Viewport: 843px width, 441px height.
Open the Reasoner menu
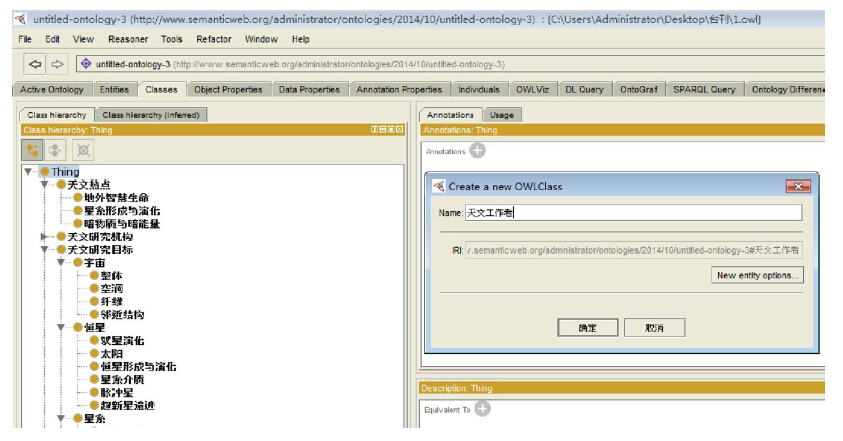pyautogui.click(x=128, y=39)
